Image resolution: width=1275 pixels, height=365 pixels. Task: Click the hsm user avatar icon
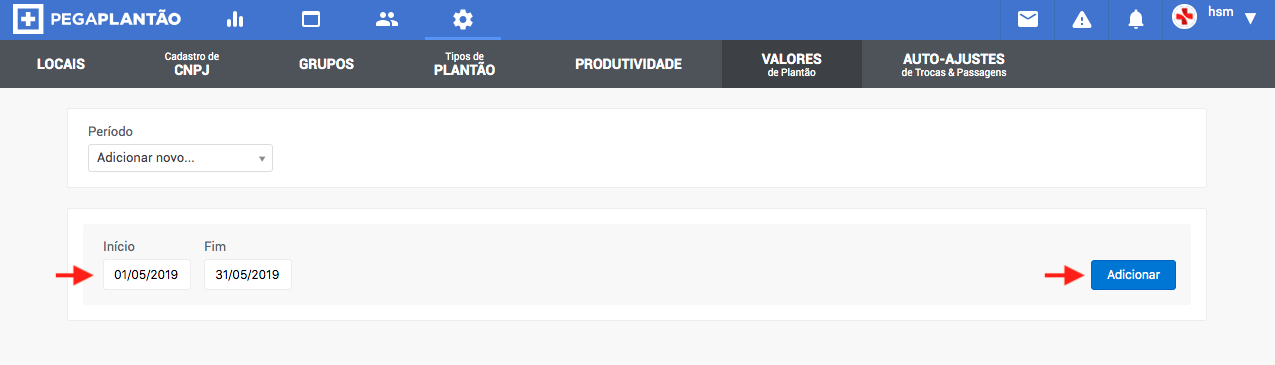pos(1185,17)
